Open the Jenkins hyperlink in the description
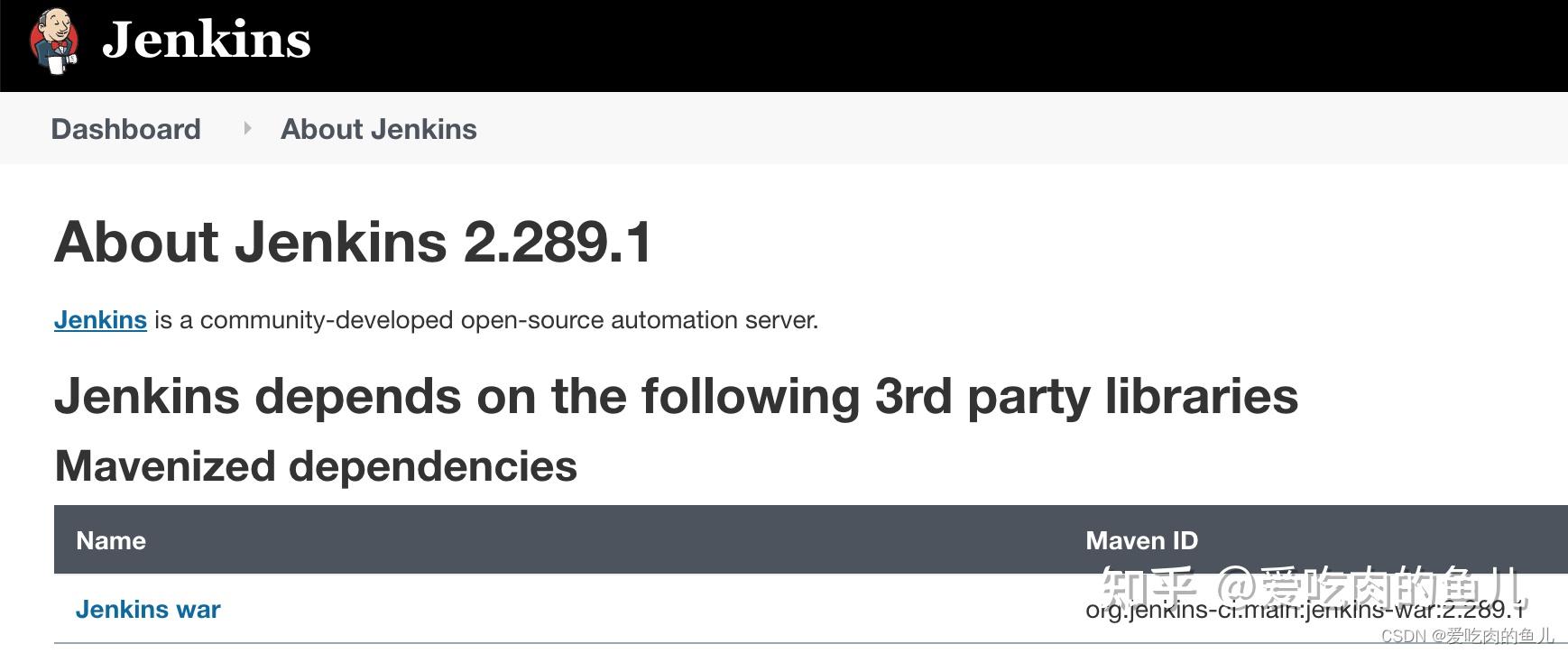The width and height of the screenshot is (1568, 653). pyautogui.click(x=99, y=320)
